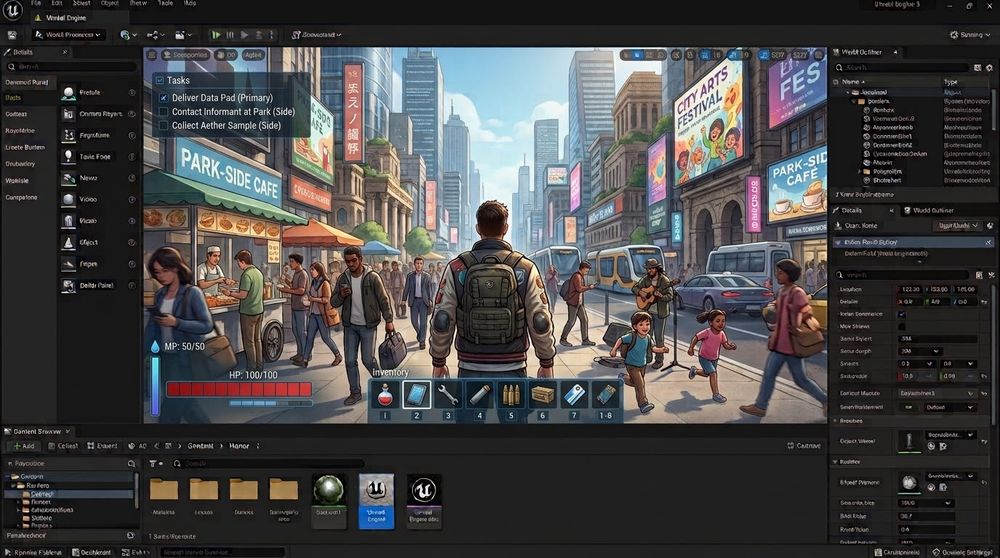This screenshot has width=1000, height=558.
Task: Open World Outliner settings gear icon
Action: coord(990,67)
